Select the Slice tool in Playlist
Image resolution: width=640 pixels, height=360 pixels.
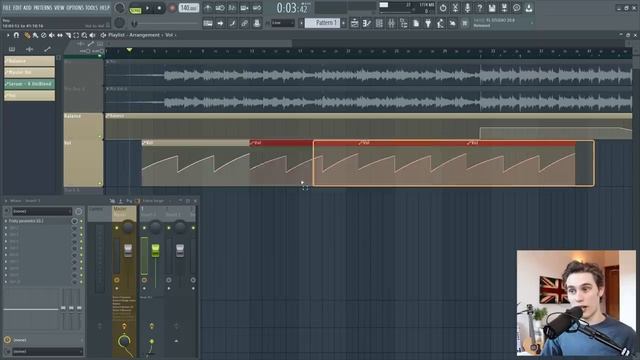[x=68, y=36]
